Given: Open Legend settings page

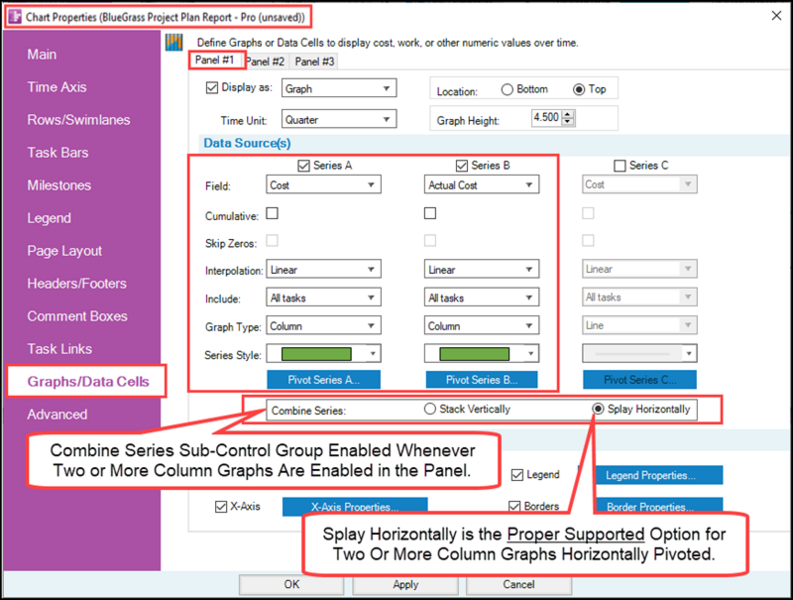Looking at the screenshot, I should click(49, 218).
